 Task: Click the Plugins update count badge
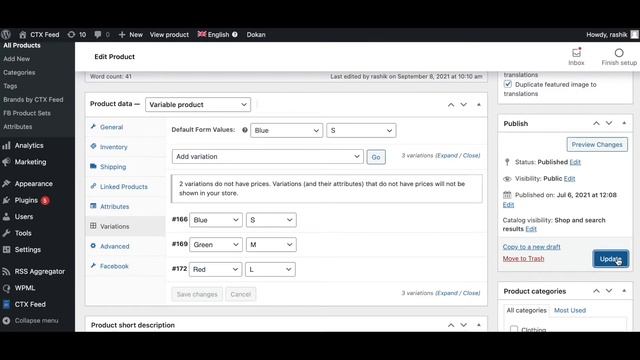click(x=45, y=200)
